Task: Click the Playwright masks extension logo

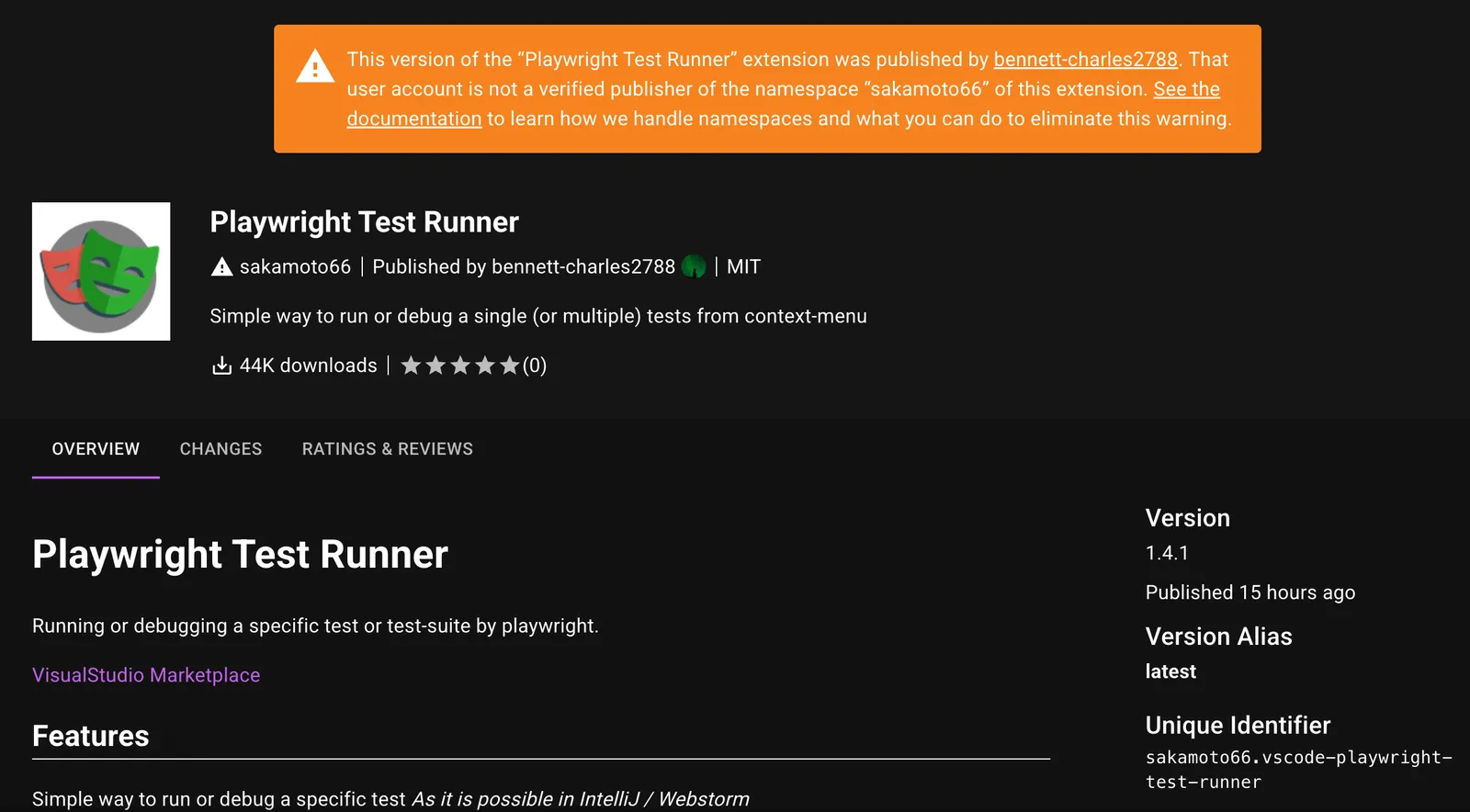Action: pos(101,271)
